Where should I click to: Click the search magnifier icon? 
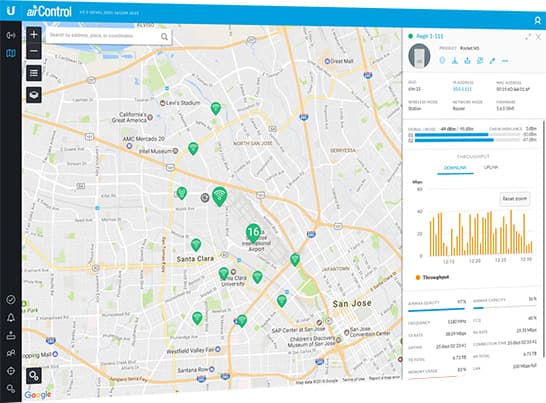click(164, 37)
